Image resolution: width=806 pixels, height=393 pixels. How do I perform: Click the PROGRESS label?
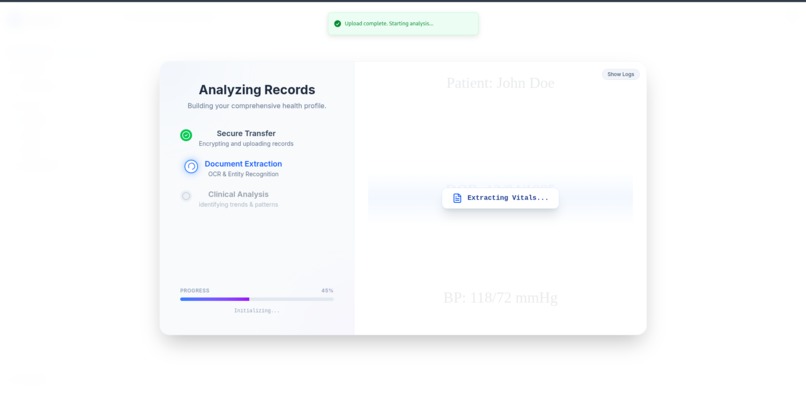(x=195, y=290)
